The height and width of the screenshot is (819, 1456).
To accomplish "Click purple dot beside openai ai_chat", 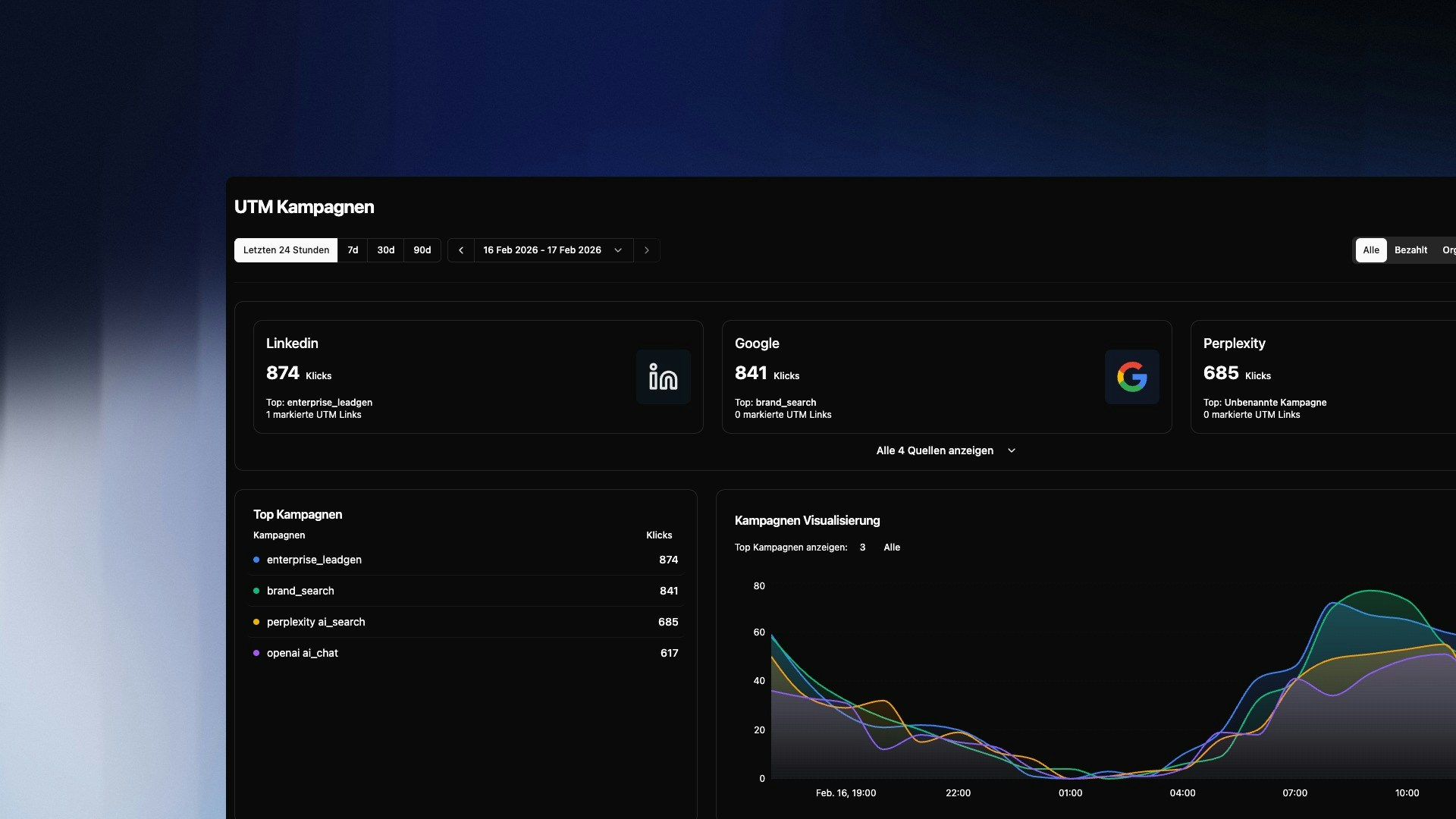I will point(256,653).
